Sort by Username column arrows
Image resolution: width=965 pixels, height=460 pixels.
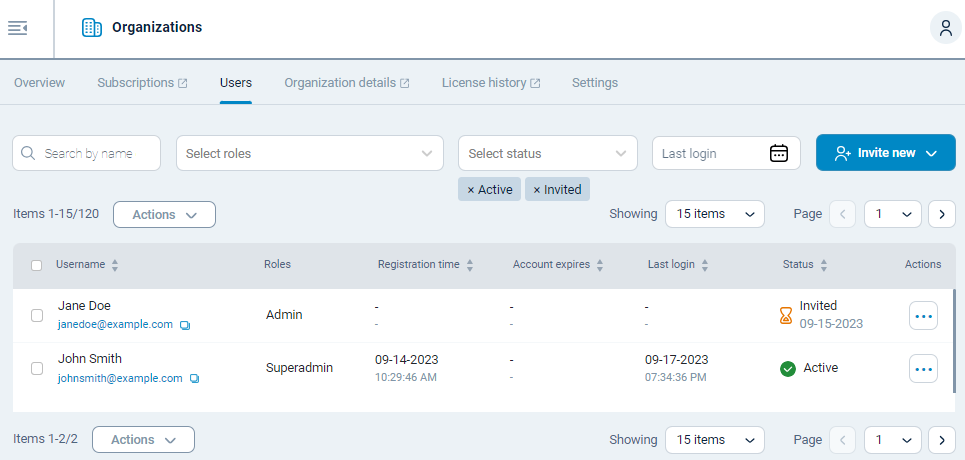[115, 265]
